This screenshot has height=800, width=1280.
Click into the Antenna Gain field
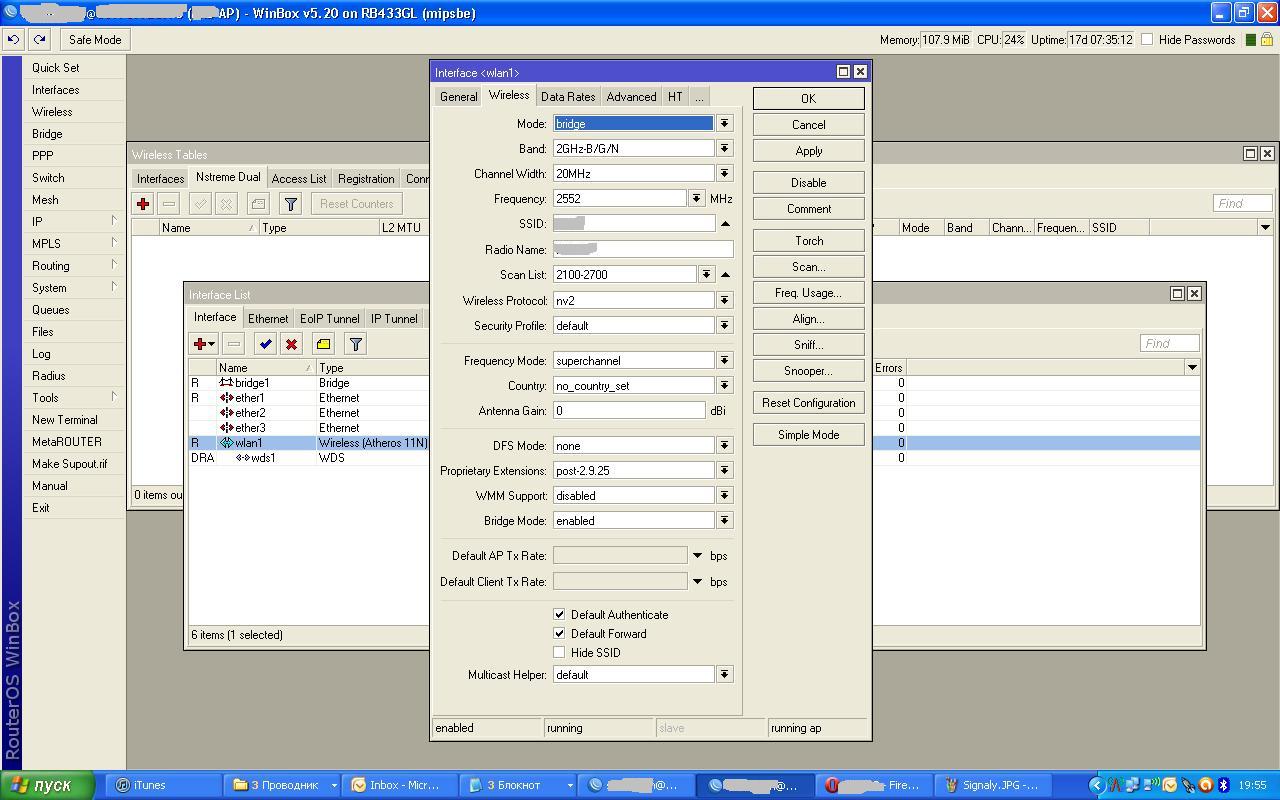coord(629,410)
